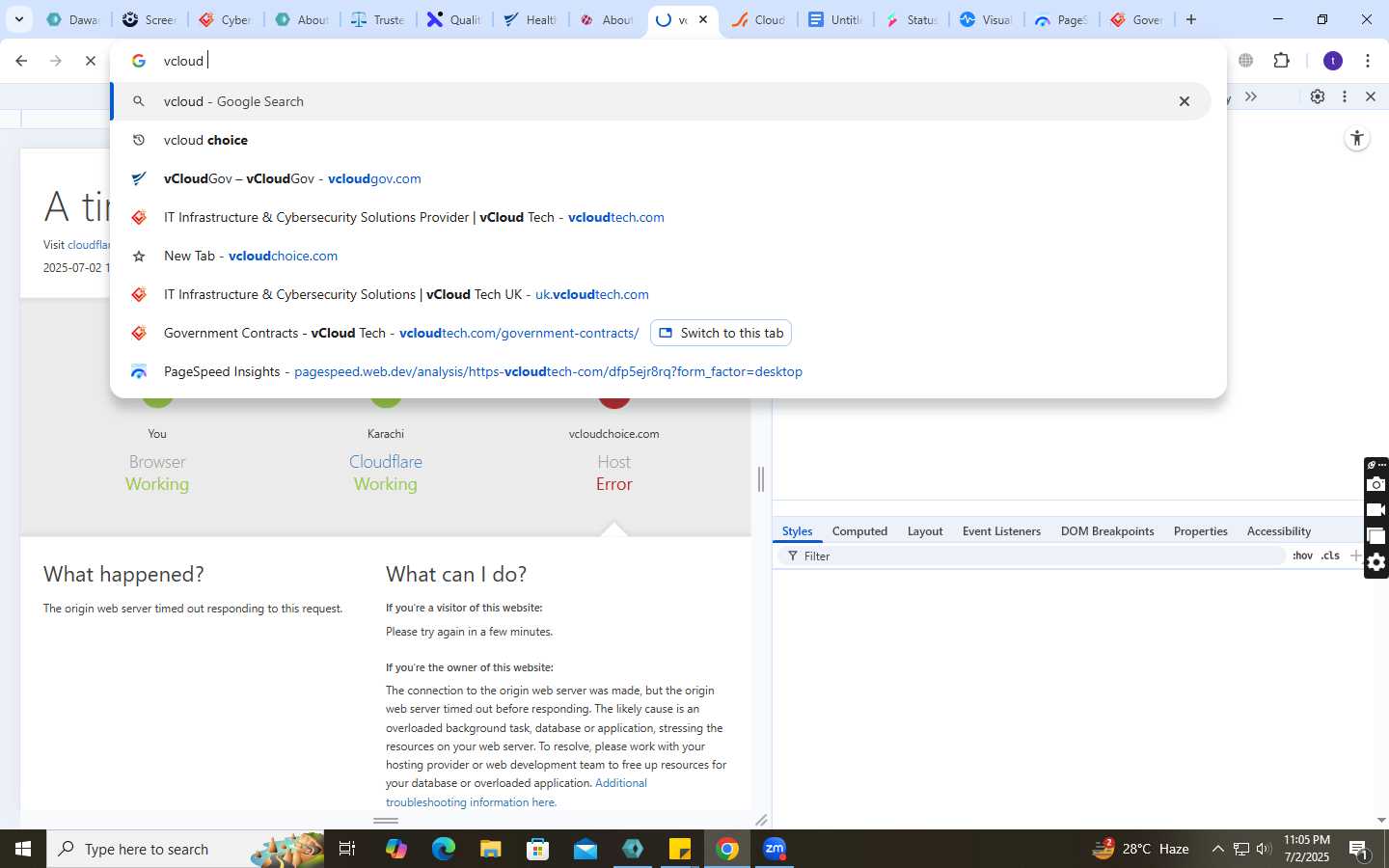
Task: Click the Styles Filter input field
Action: pos(1032,556)
